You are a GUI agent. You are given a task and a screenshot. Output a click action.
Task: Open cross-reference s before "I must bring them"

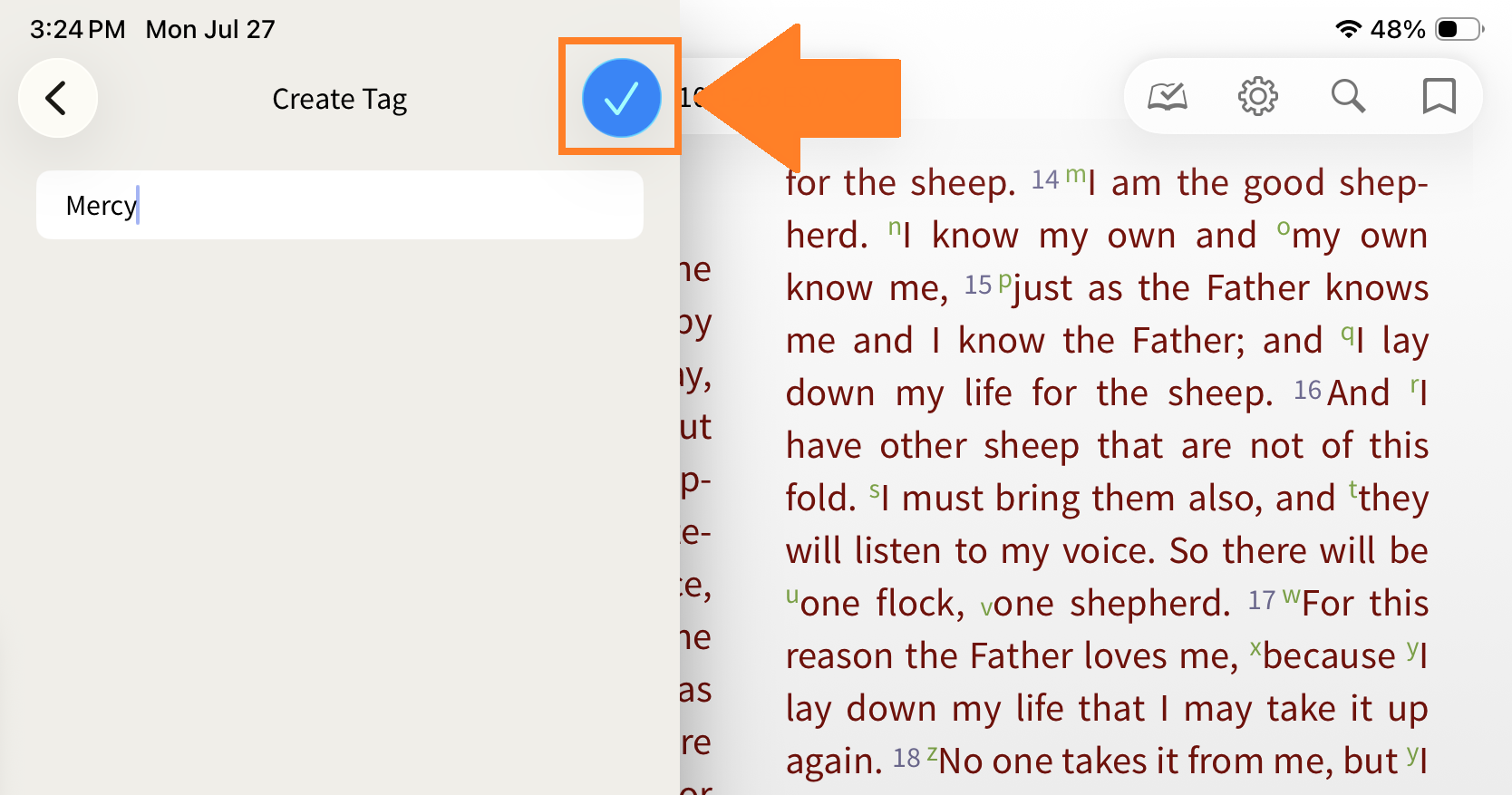tap(875, 490)
